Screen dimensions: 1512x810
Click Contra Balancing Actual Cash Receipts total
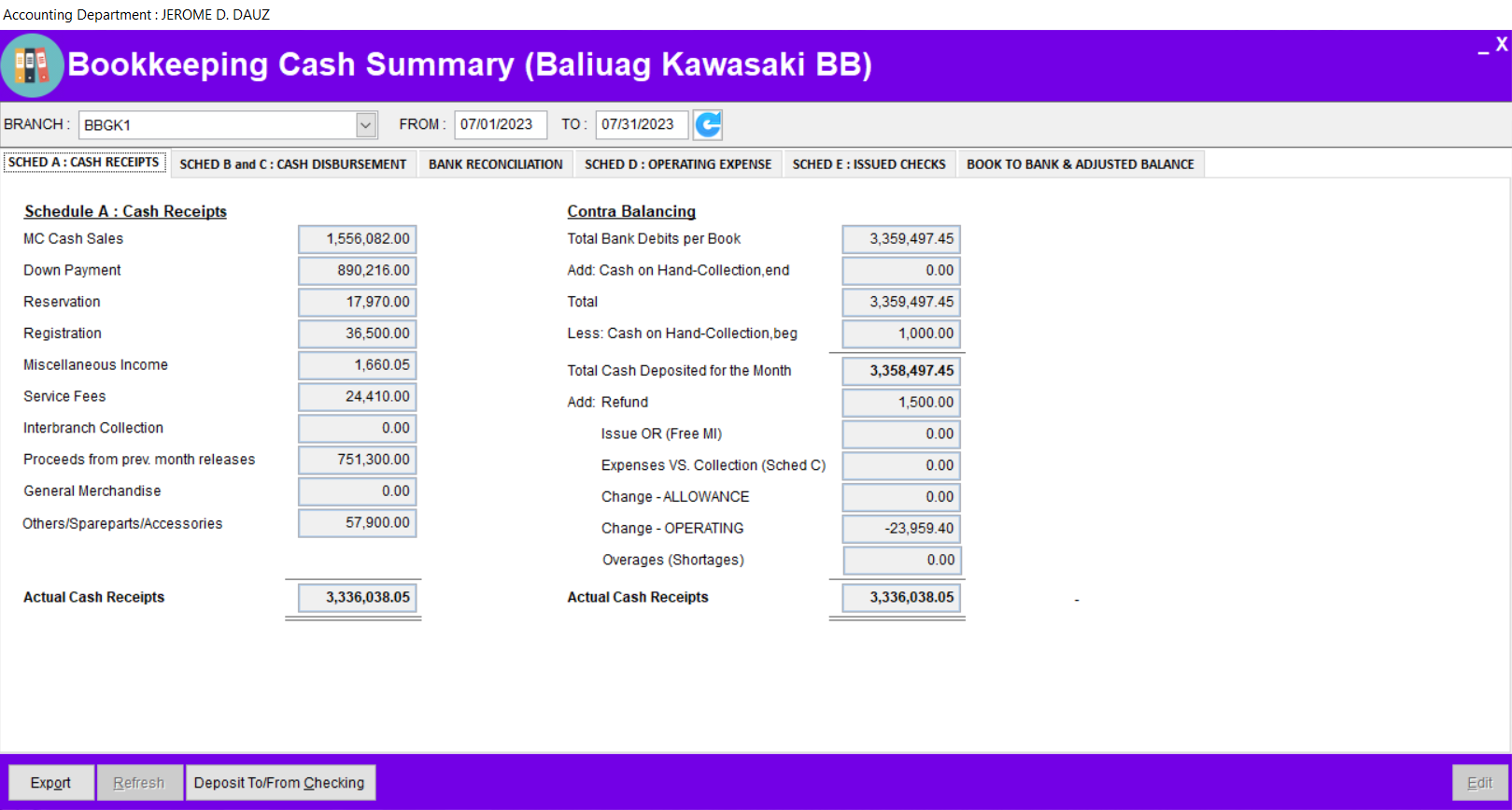tap(901, 598)
